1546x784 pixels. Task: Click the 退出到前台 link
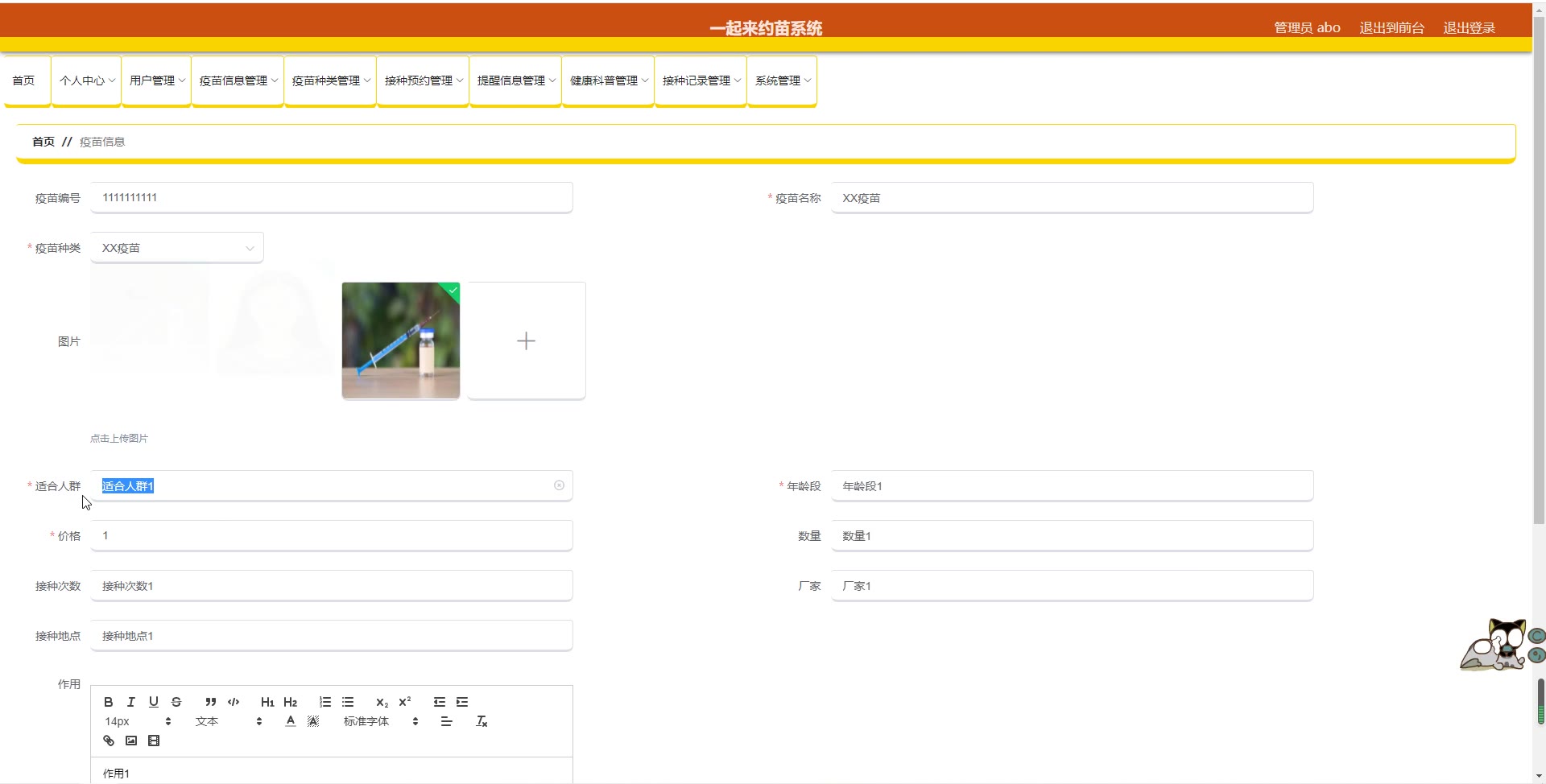1391,28
